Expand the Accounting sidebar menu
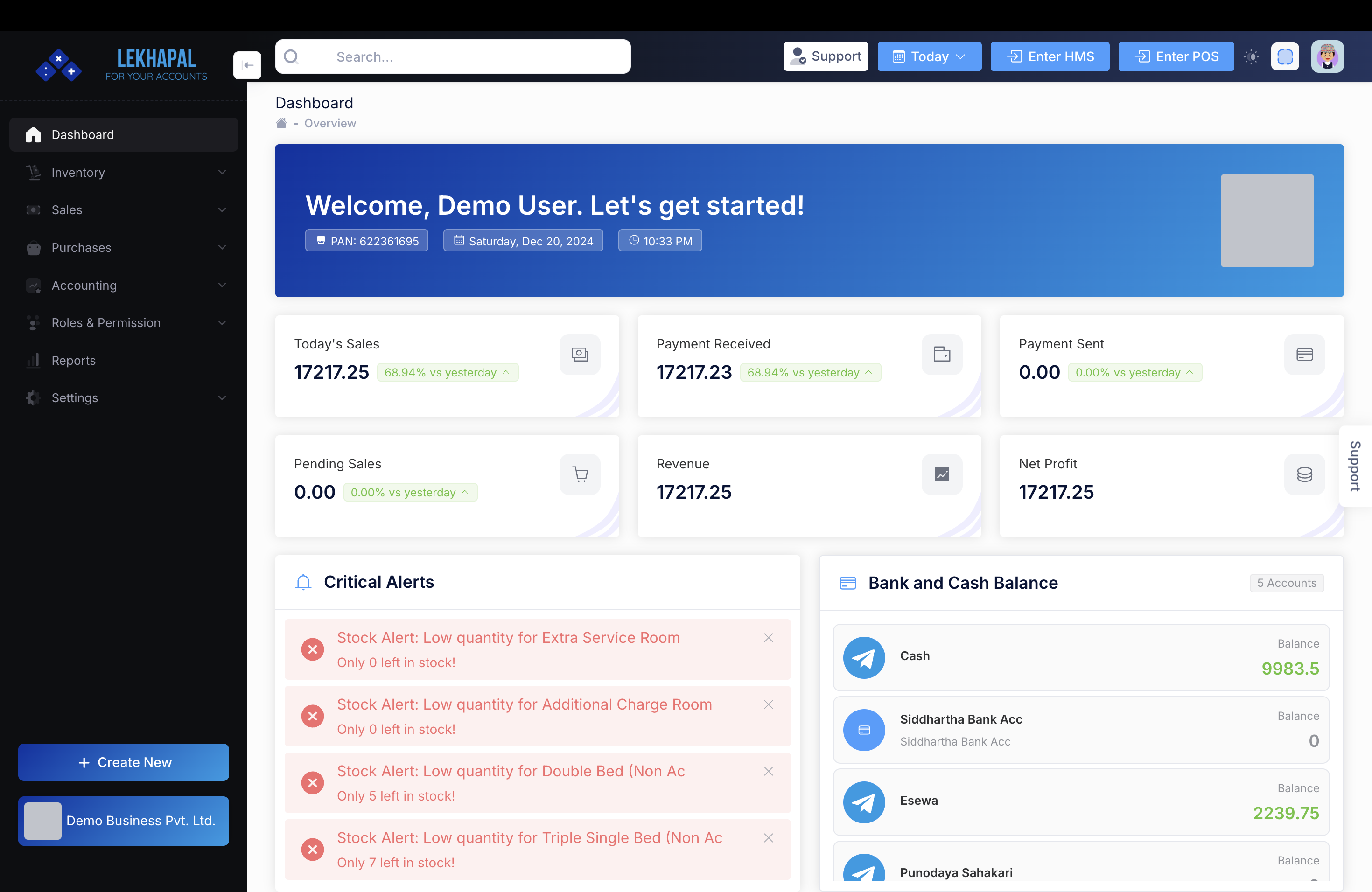Image resolution: width=1372 pixels, height=892 pixels. coord(123,285)
